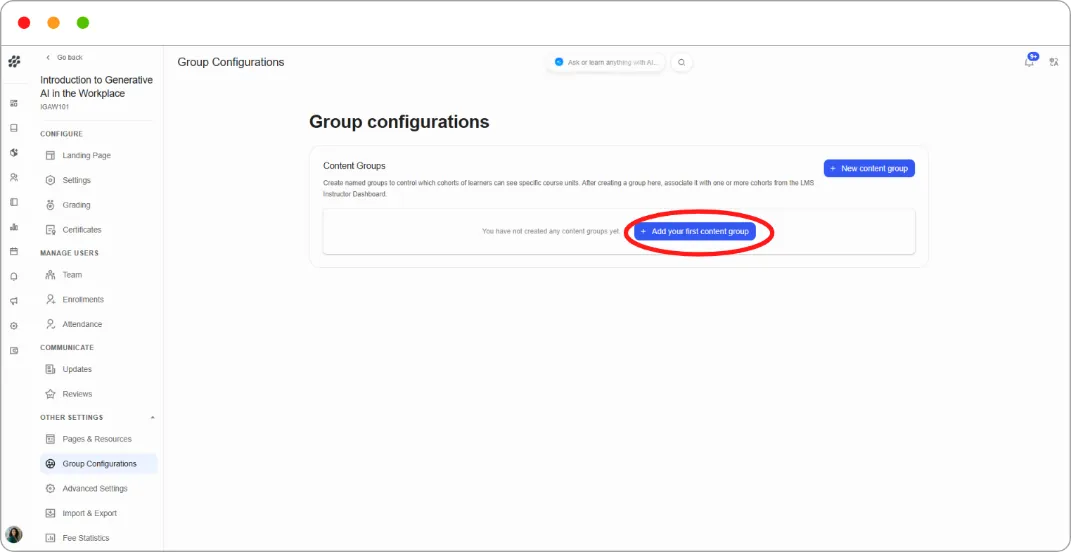Open the wallet icon in left rail
Viewport: 1071px width, 552px height.
tap(14, 350)
